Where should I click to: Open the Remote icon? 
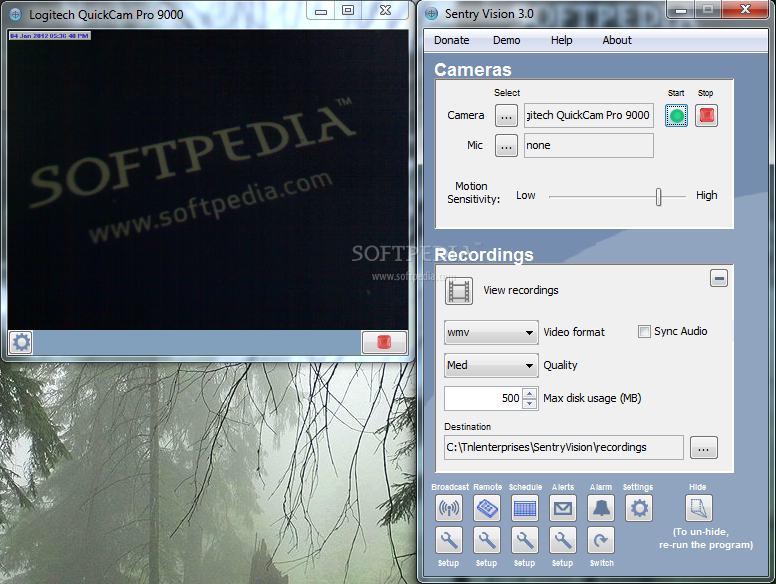click(487, 508)
